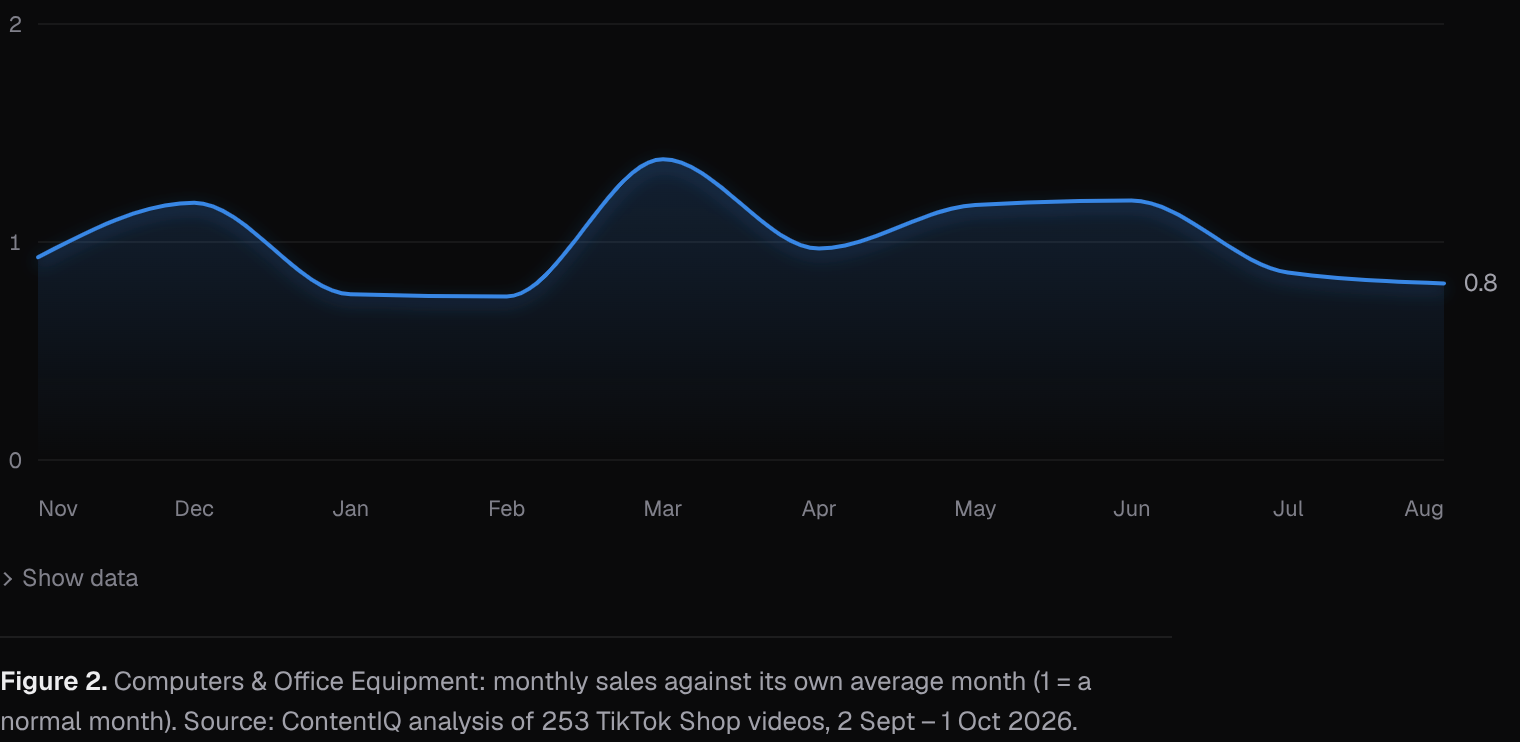Click the Feb axis label

(x=506, y=509)
